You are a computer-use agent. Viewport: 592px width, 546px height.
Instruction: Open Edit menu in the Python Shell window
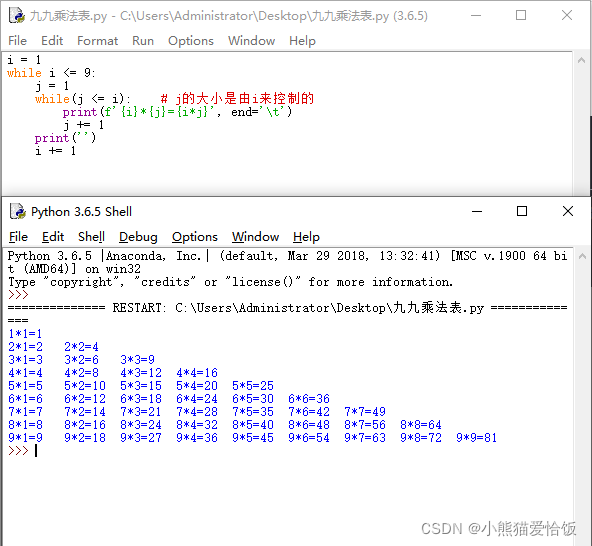click(53, 237)
